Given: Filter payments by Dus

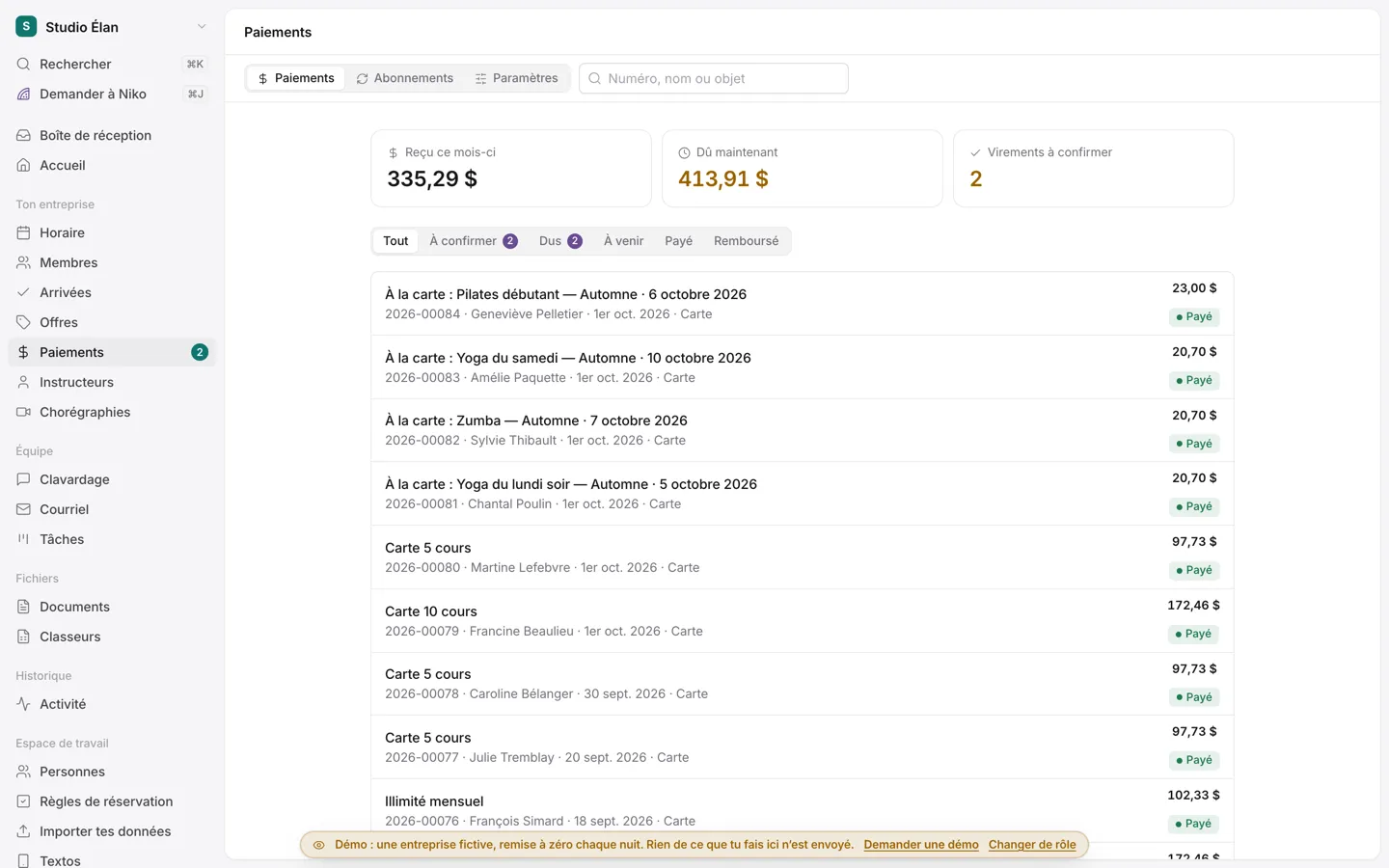Looking at the screenshot, I should (560, 241).
